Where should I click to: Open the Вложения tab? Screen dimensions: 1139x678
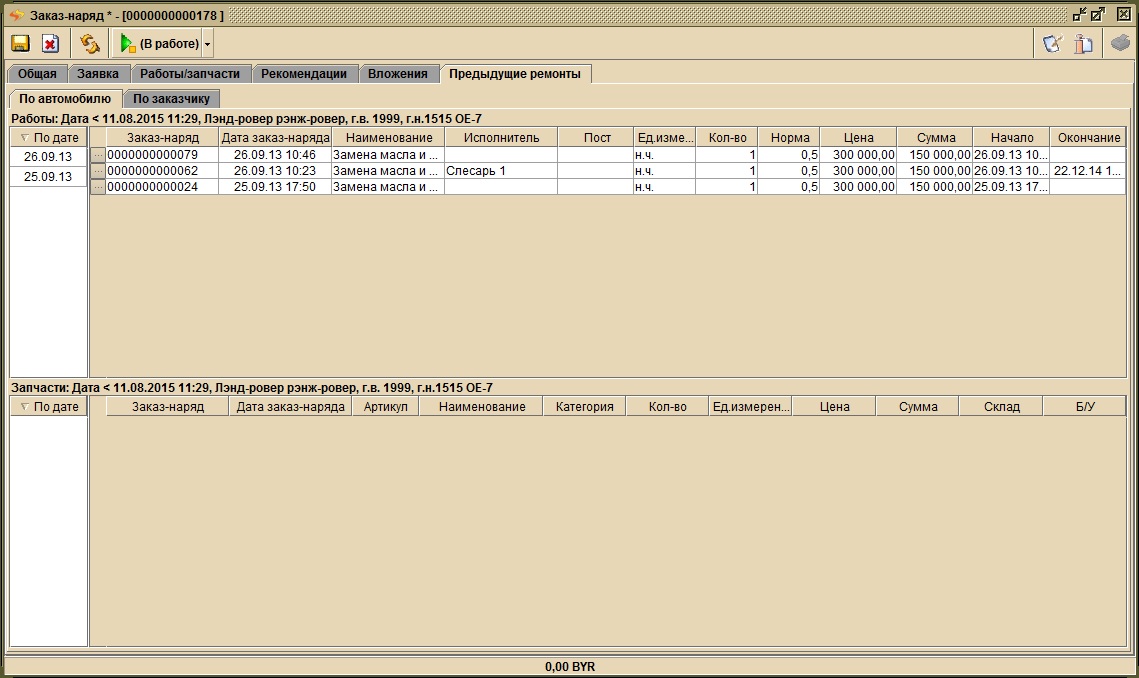pyautogui.click(x=397, y=73)
